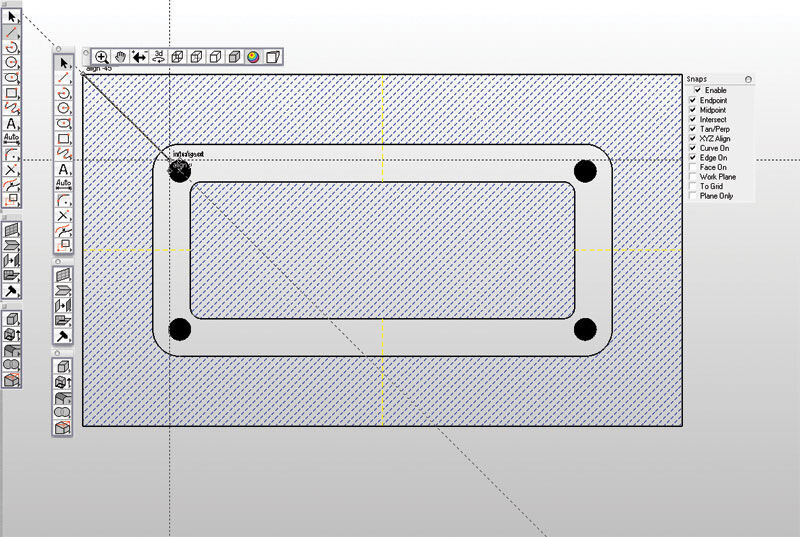Select the Circle tool in floating palette
This screenshot has width=800, height=537.
coord(63,109)
